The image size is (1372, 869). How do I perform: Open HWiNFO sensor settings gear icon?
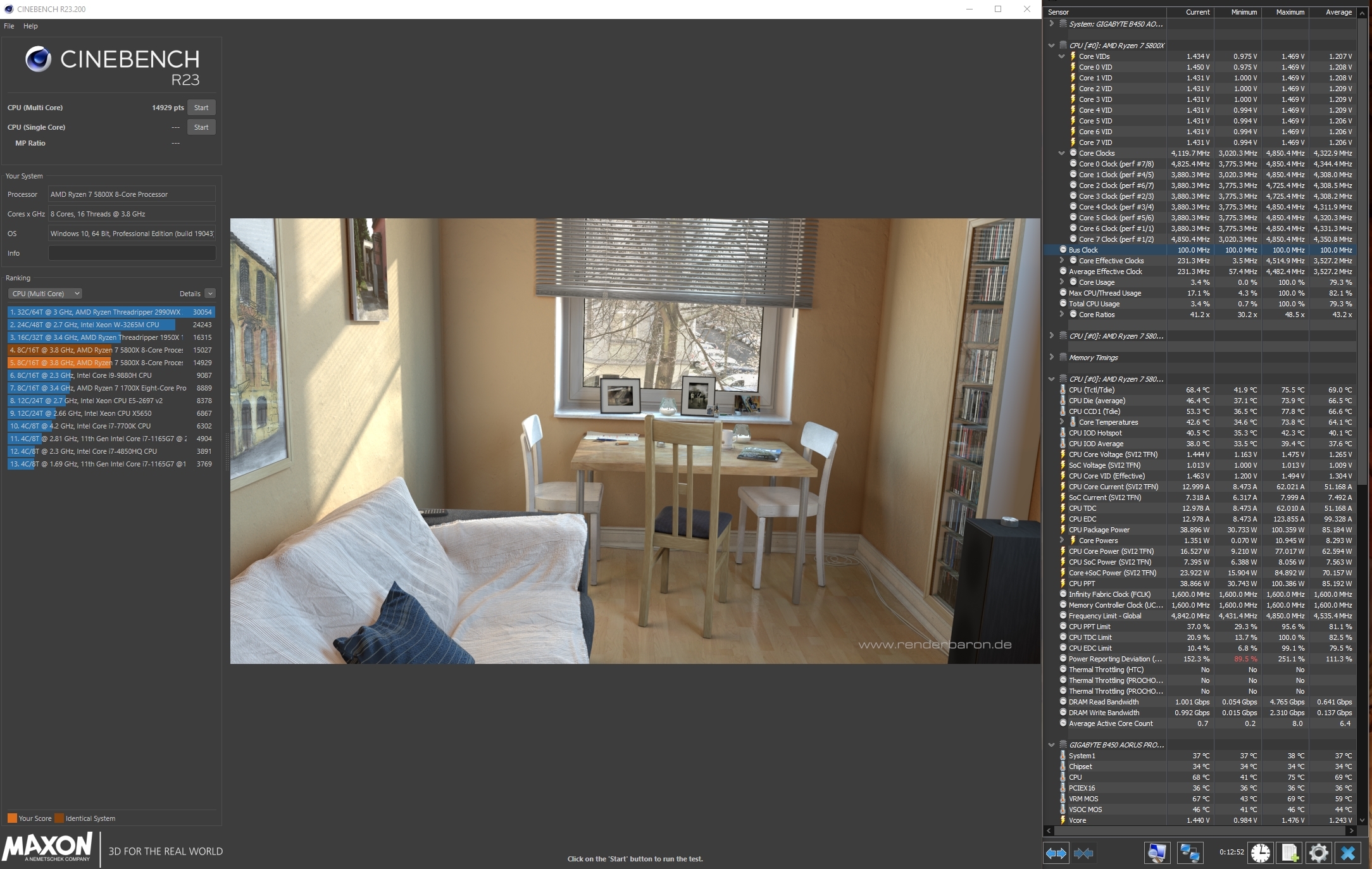(x=1319, y=853)
